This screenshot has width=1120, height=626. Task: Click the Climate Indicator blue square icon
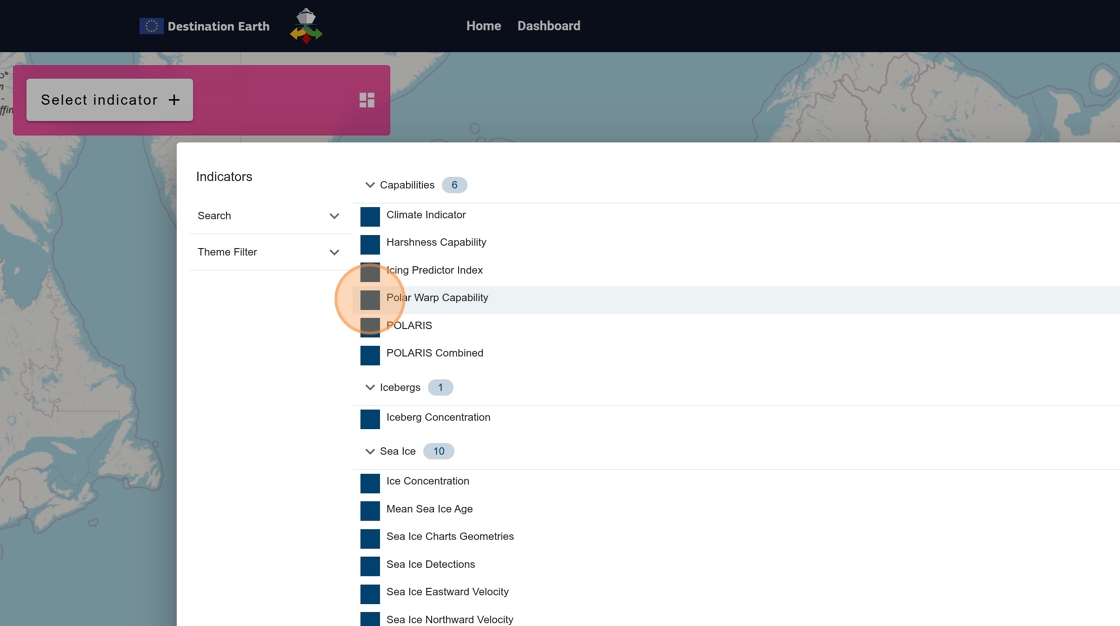tap(370, 217)
